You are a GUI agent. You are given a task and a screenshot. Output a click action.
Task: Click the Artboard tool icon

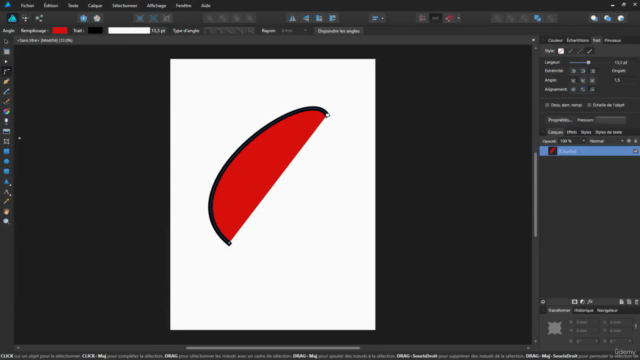(6, 52)
